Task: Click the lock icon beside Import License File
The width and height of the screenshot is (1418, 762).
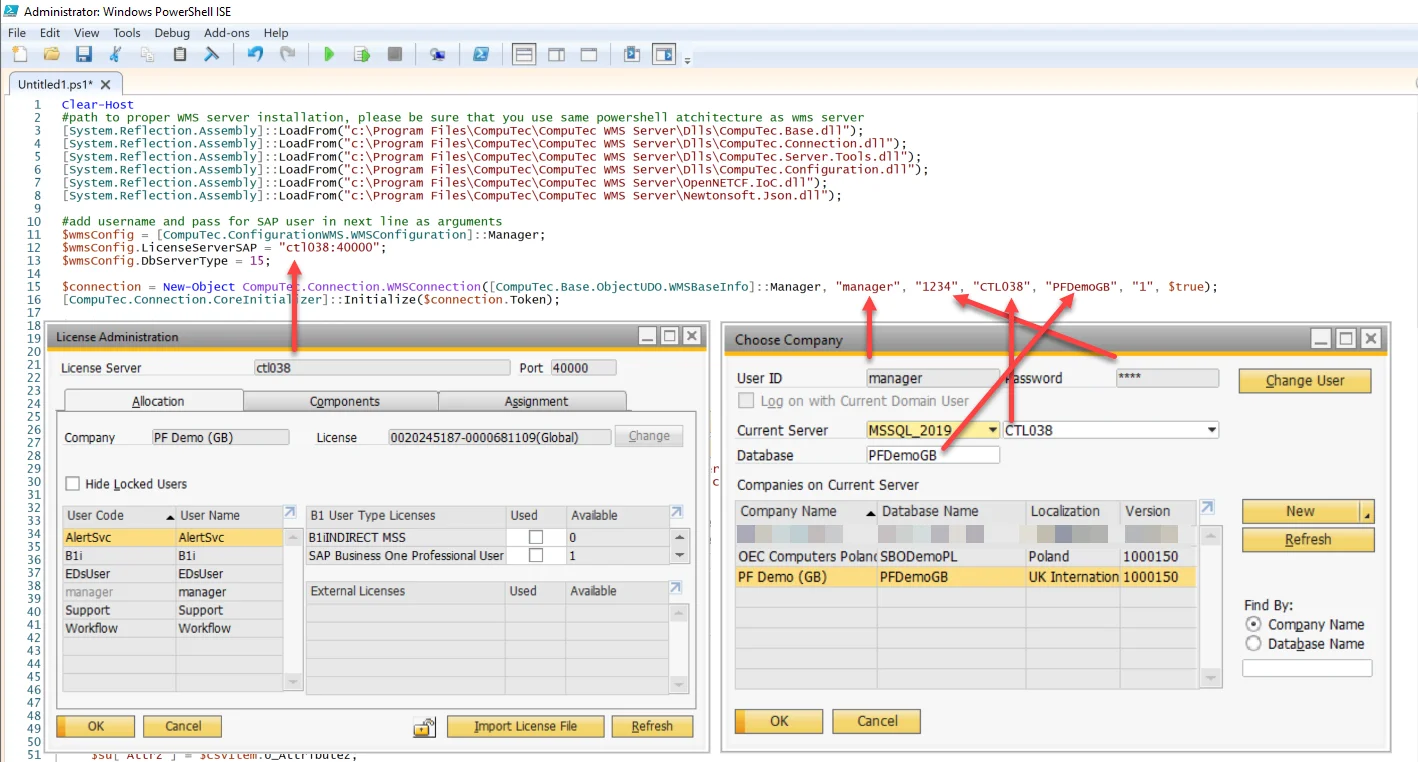Action: (x=424, y=727)
